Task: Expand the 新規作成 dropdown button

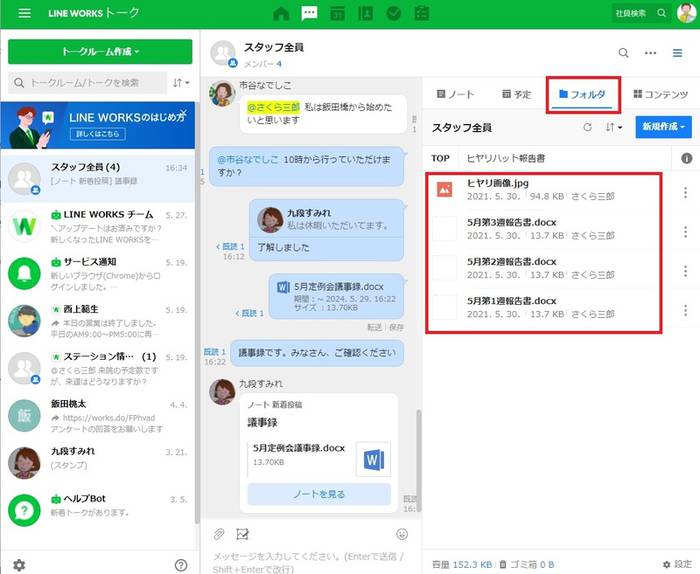Action: pos(663,127)
